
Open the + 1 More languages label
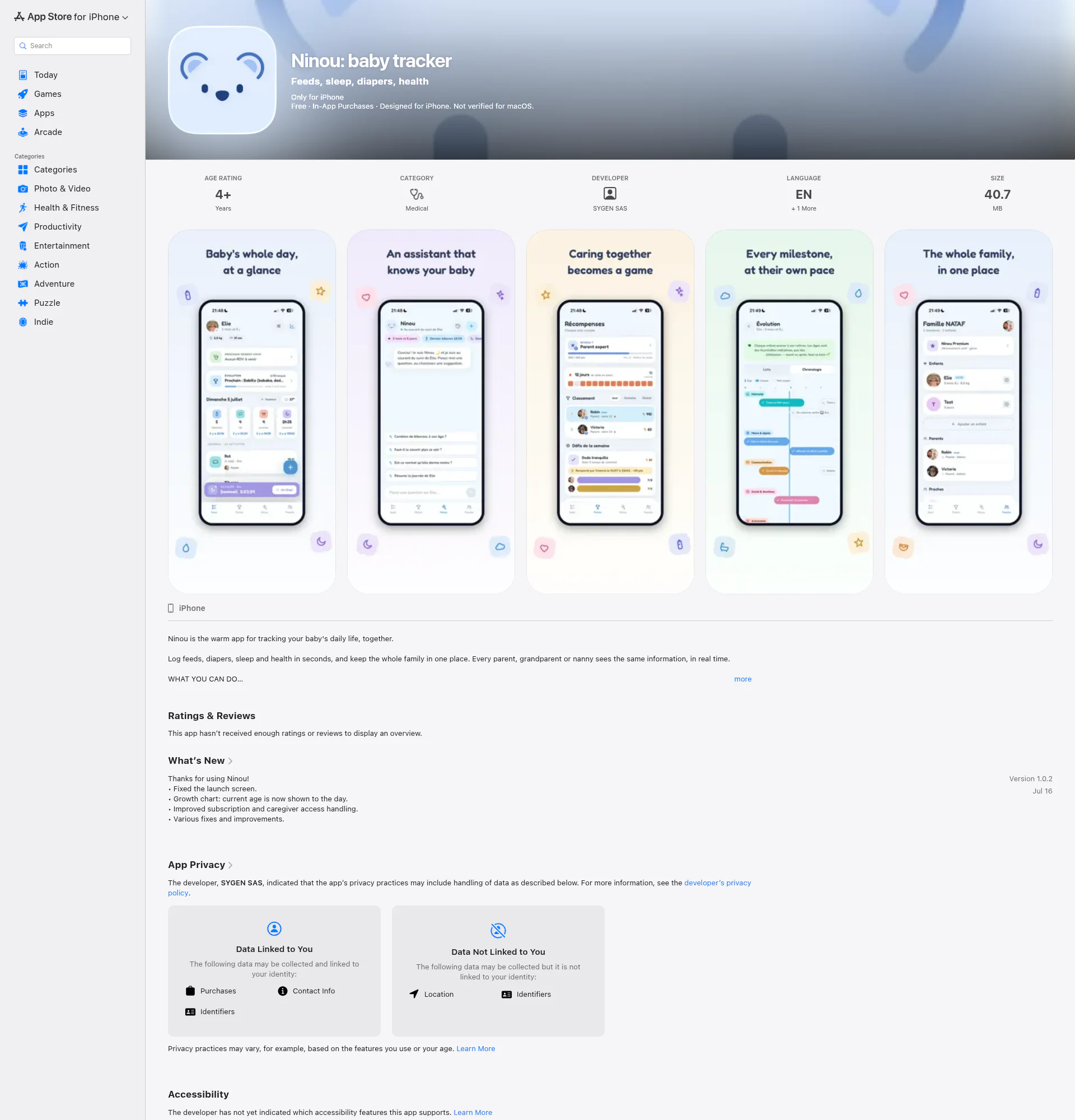(803, 208)
